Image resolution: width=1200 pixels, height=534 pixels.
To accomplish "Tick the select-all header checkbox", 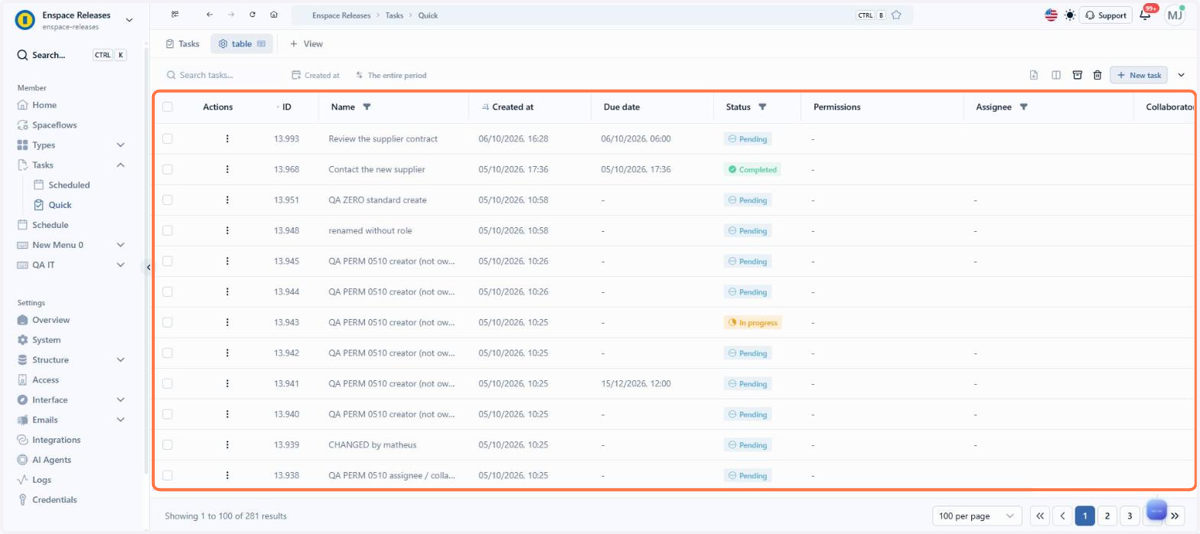I will coord(167,107).
